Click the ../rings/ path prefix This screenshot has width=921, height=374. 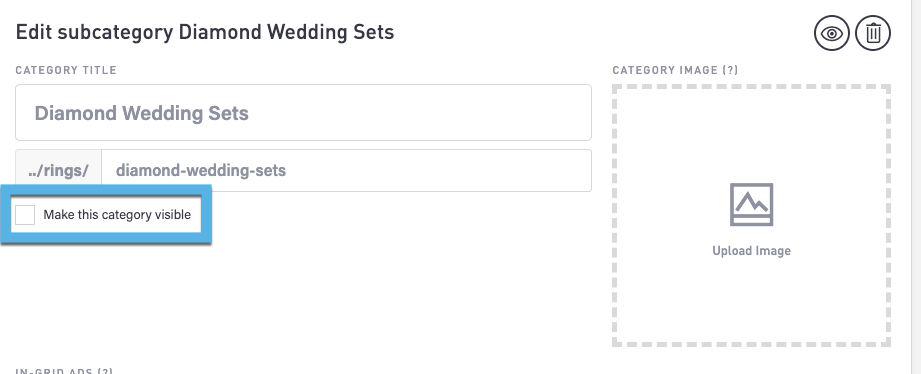[x=58, y=170]
